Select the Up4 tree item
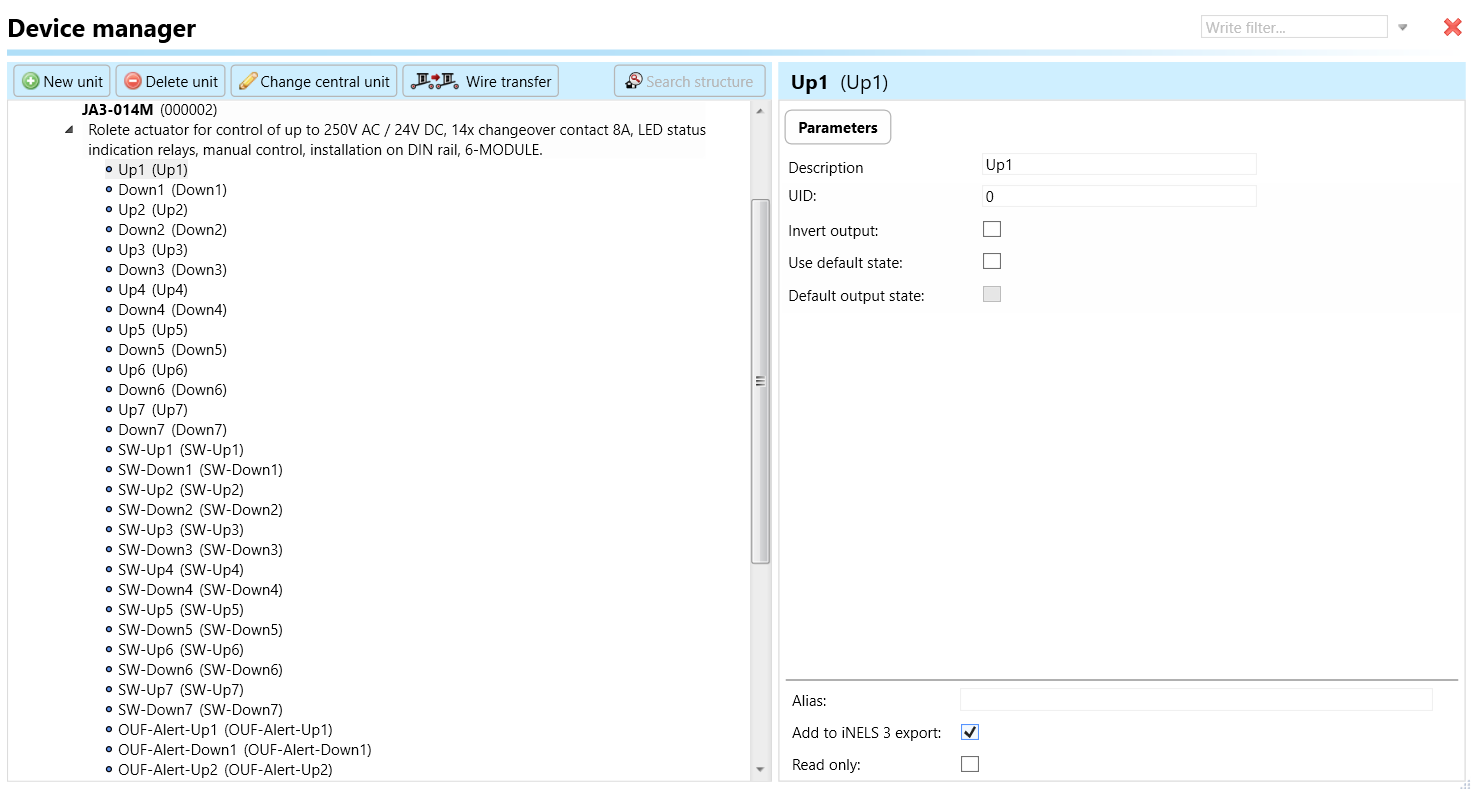Viewport: 1471px width, 790px height. [152, 290]
